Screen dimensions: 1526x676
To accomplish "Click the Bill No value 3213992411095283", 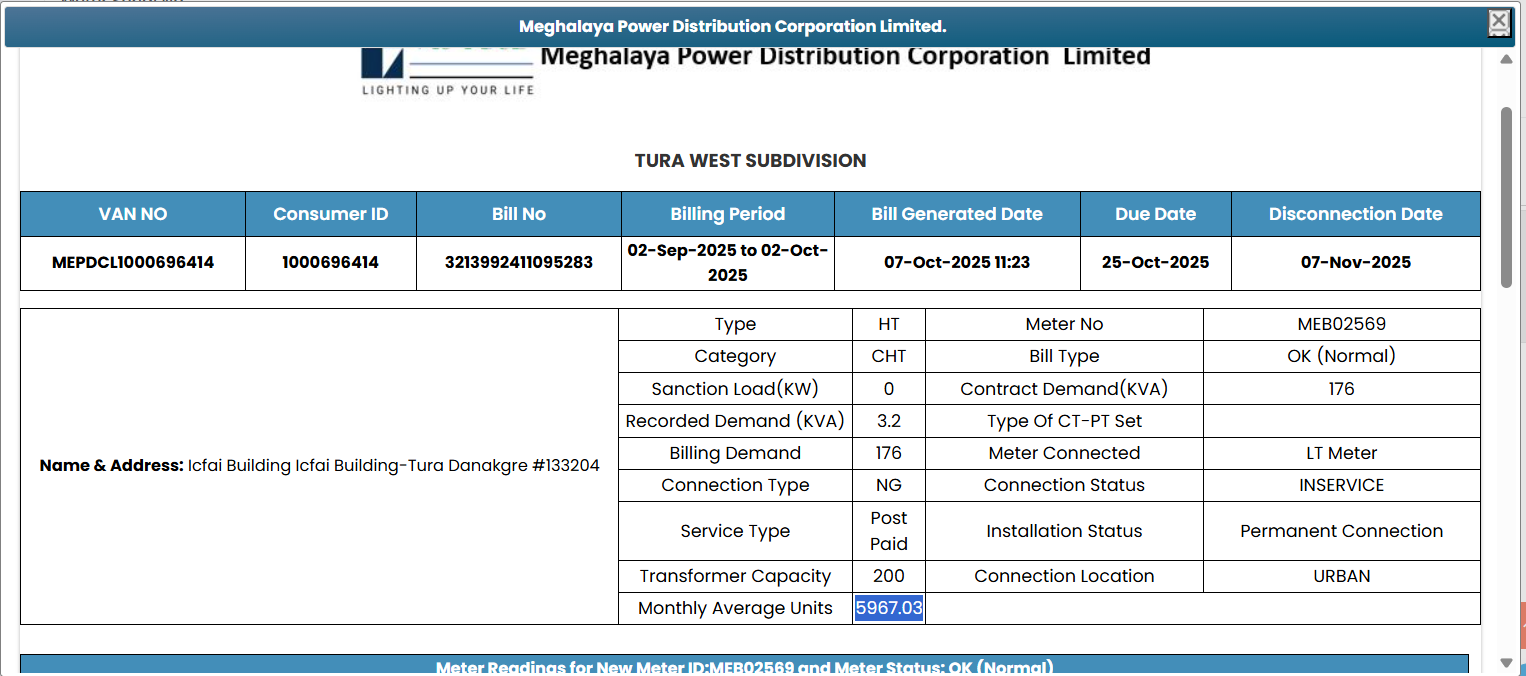I will (518, 263).
